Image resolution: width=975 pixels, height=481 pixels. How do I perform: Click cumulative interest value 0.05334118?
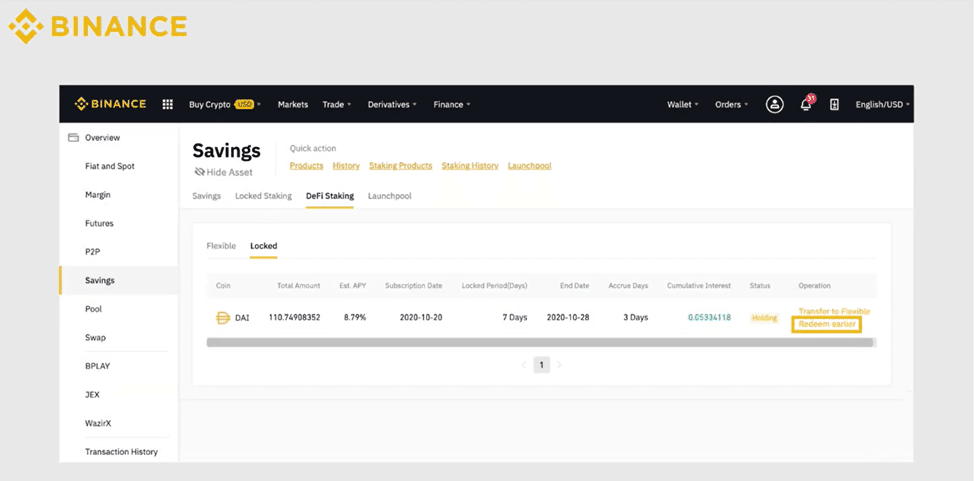[x=709, y=318]
